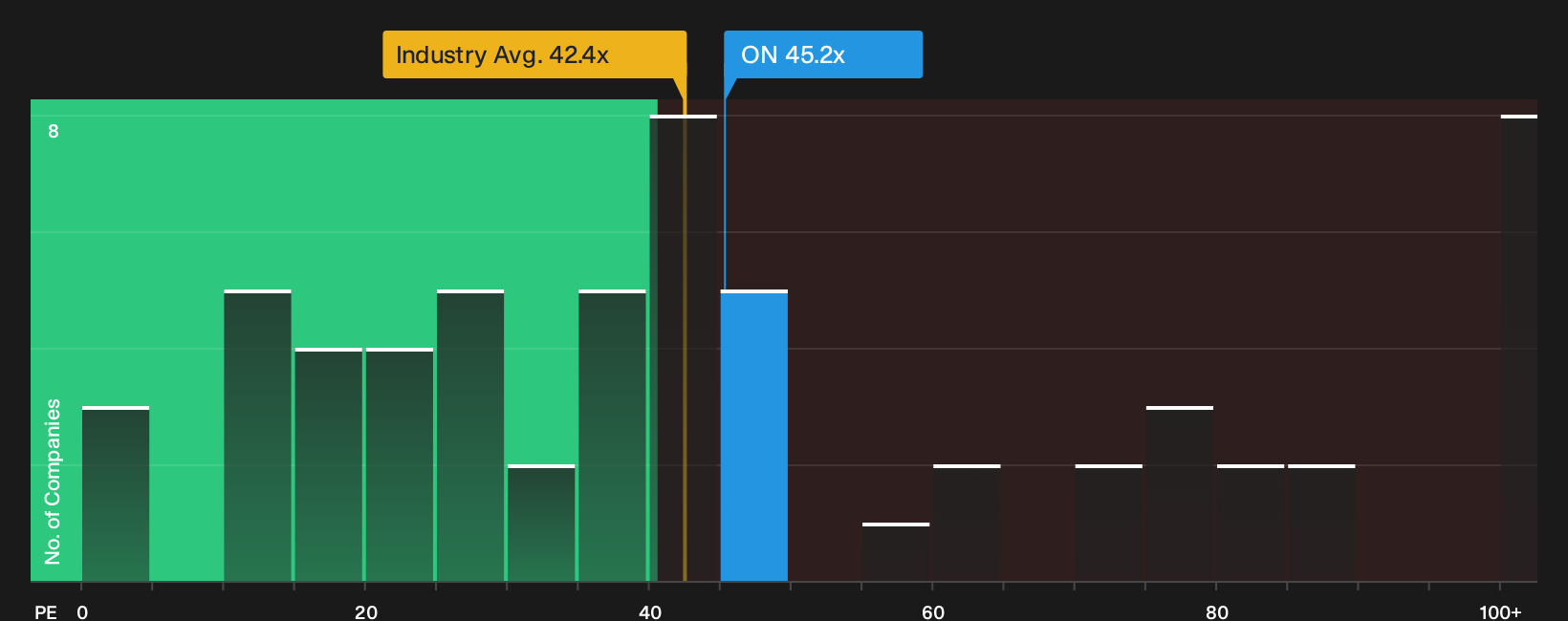Click the bar for PE 75 to 80

[x=1180, y=494]
